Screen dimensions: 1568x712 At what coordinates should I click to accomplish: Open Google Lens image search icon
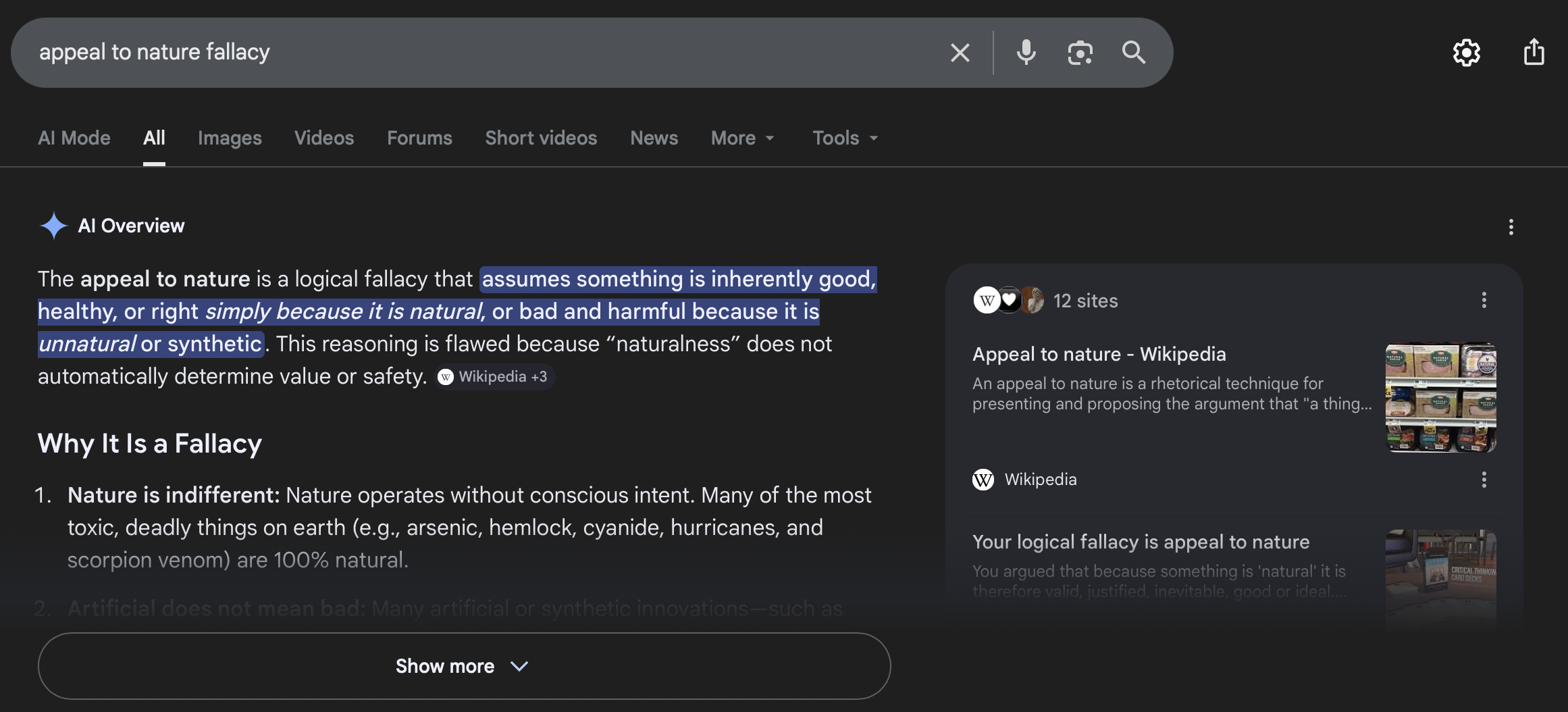[x=1080, y=53]
